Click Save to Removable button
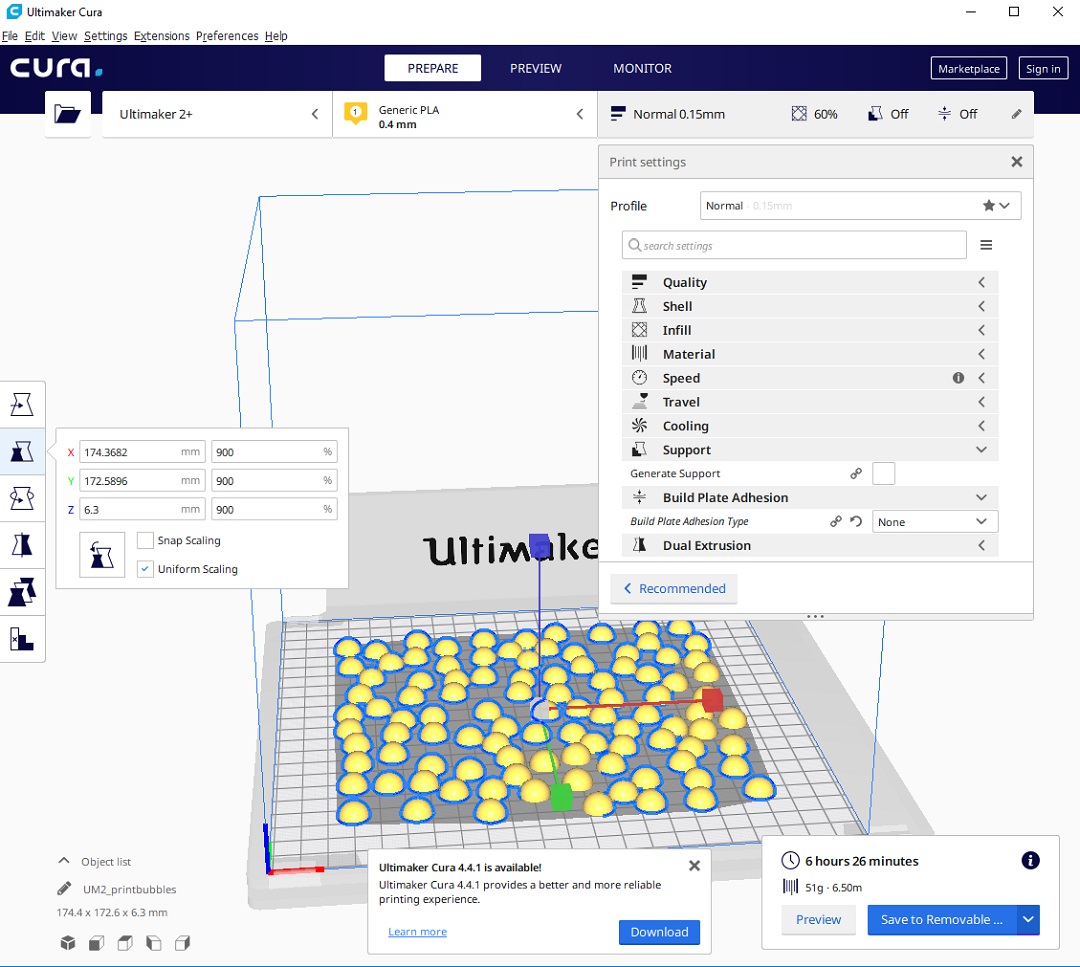1080x967 pixels. (x=942, y=919)
